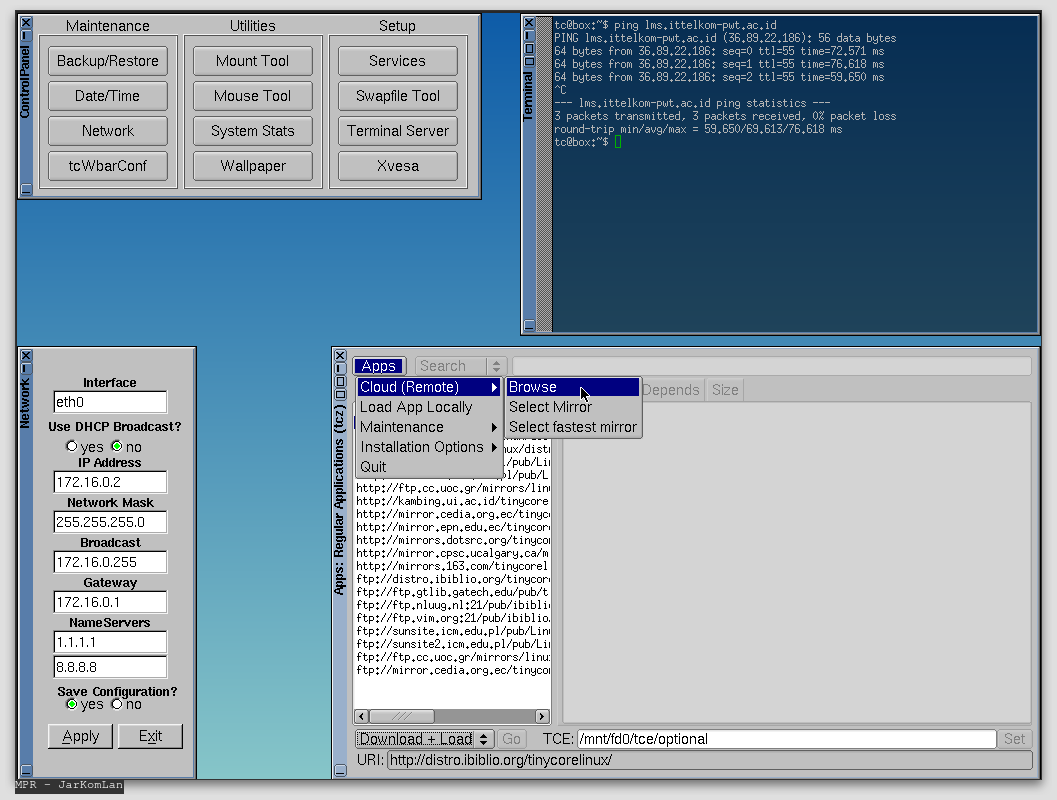Image resolution: width=1057 pixels, height=800 pixels.
Task: Choose no for Save Configuration
Action: (x=117, y=704)
